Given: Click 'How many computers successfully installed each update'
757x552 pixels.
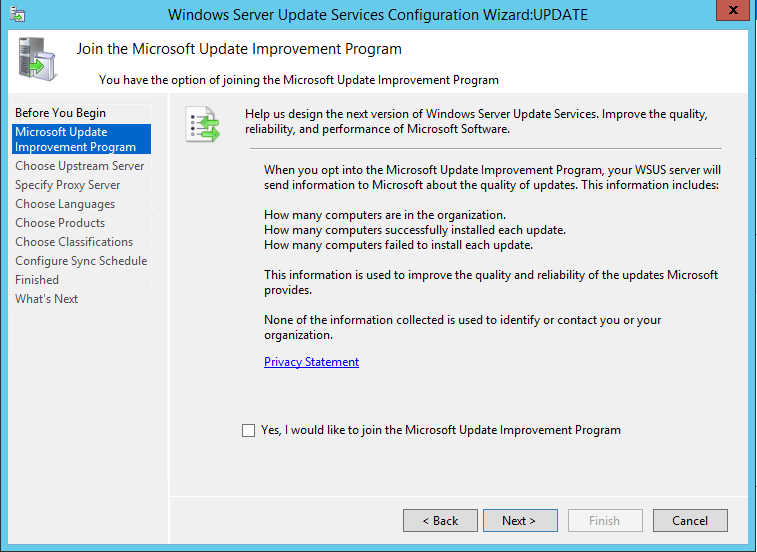Looking at the screenshot, I should point(415,230).
